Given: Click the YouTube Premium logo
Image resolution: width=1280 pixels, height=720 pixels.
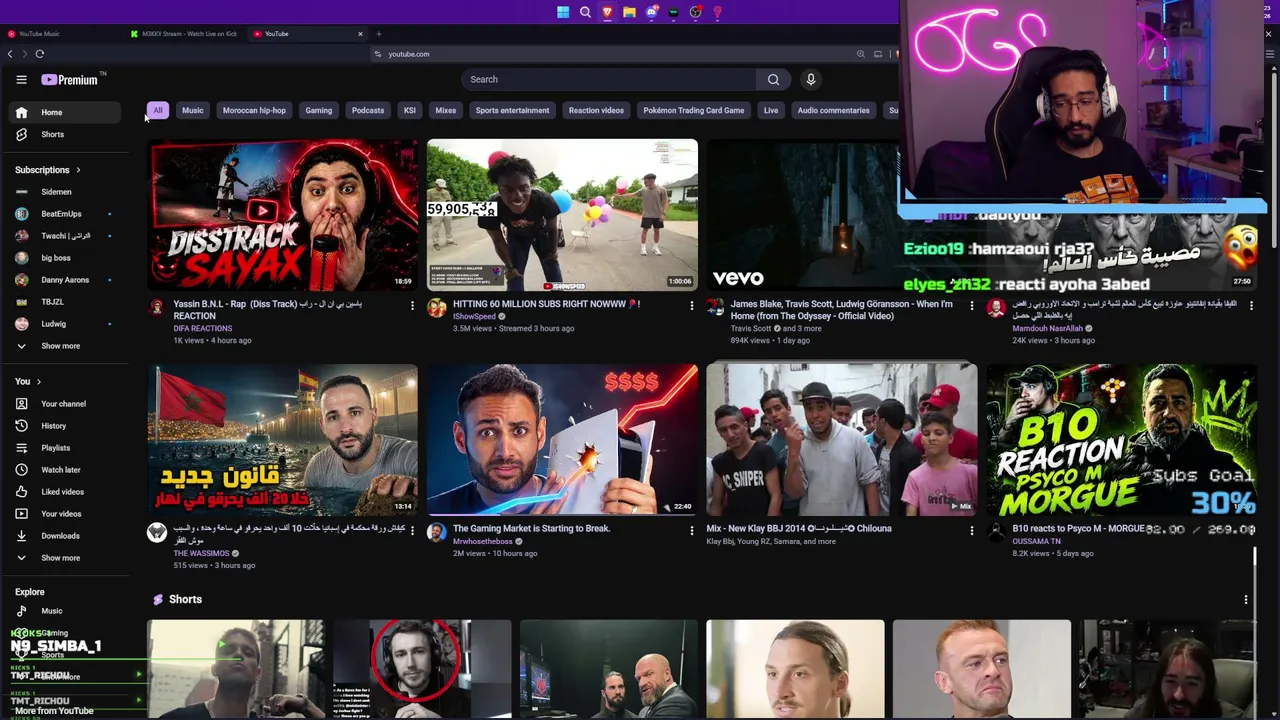Looking at the screenshot, I should pyautogui.click(x=71, y=80).
